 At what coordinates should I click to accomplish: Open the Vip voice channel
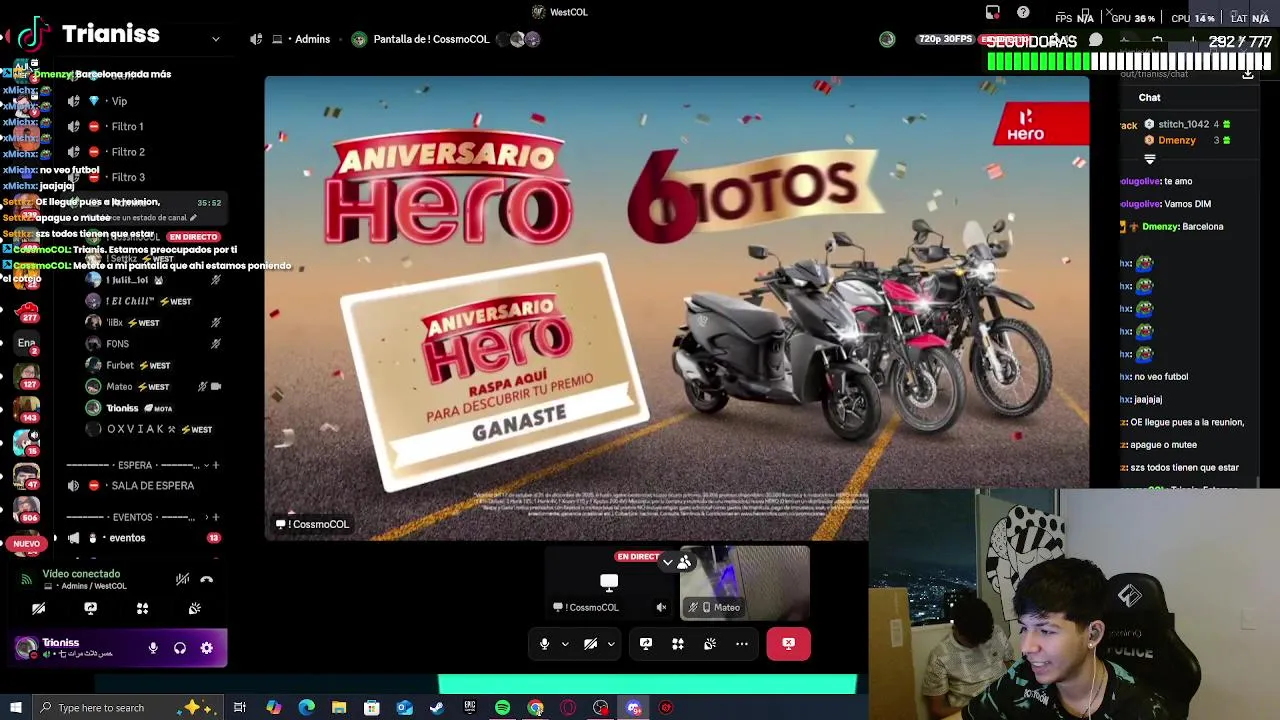pyautogui.click(x=119, y=101)
